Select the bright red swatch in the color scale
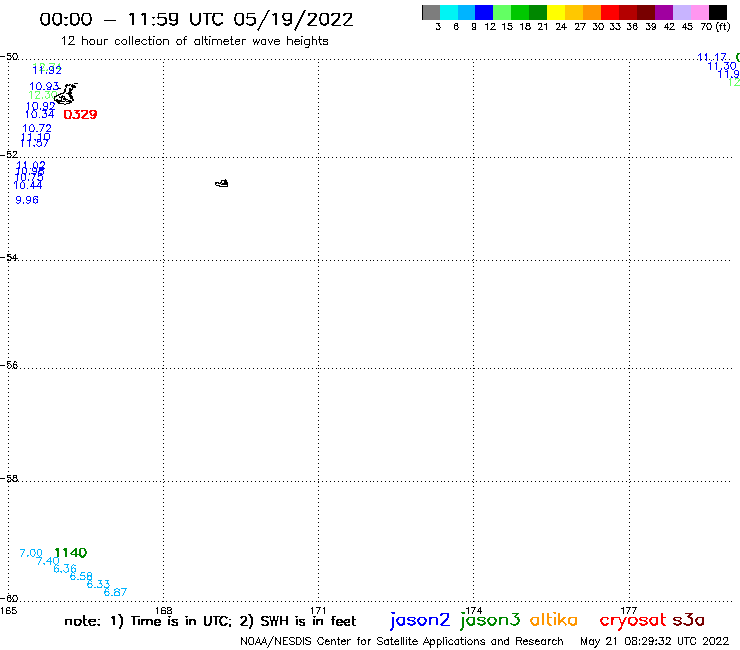Screen dimensions: 740x650 point(610,12)
